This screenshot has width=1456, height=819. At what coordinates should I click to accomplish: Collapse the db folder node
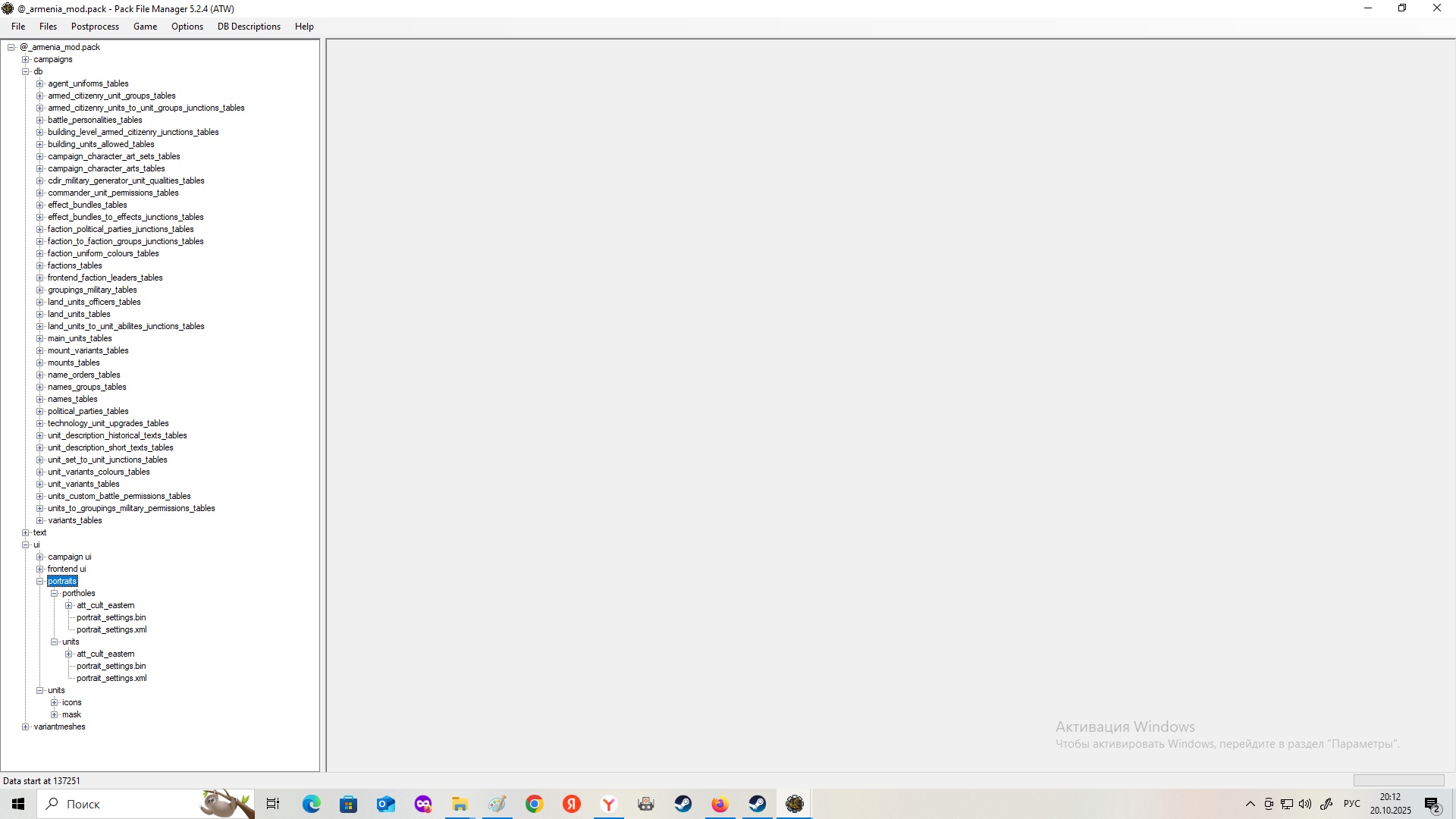(x=26, y=71)
